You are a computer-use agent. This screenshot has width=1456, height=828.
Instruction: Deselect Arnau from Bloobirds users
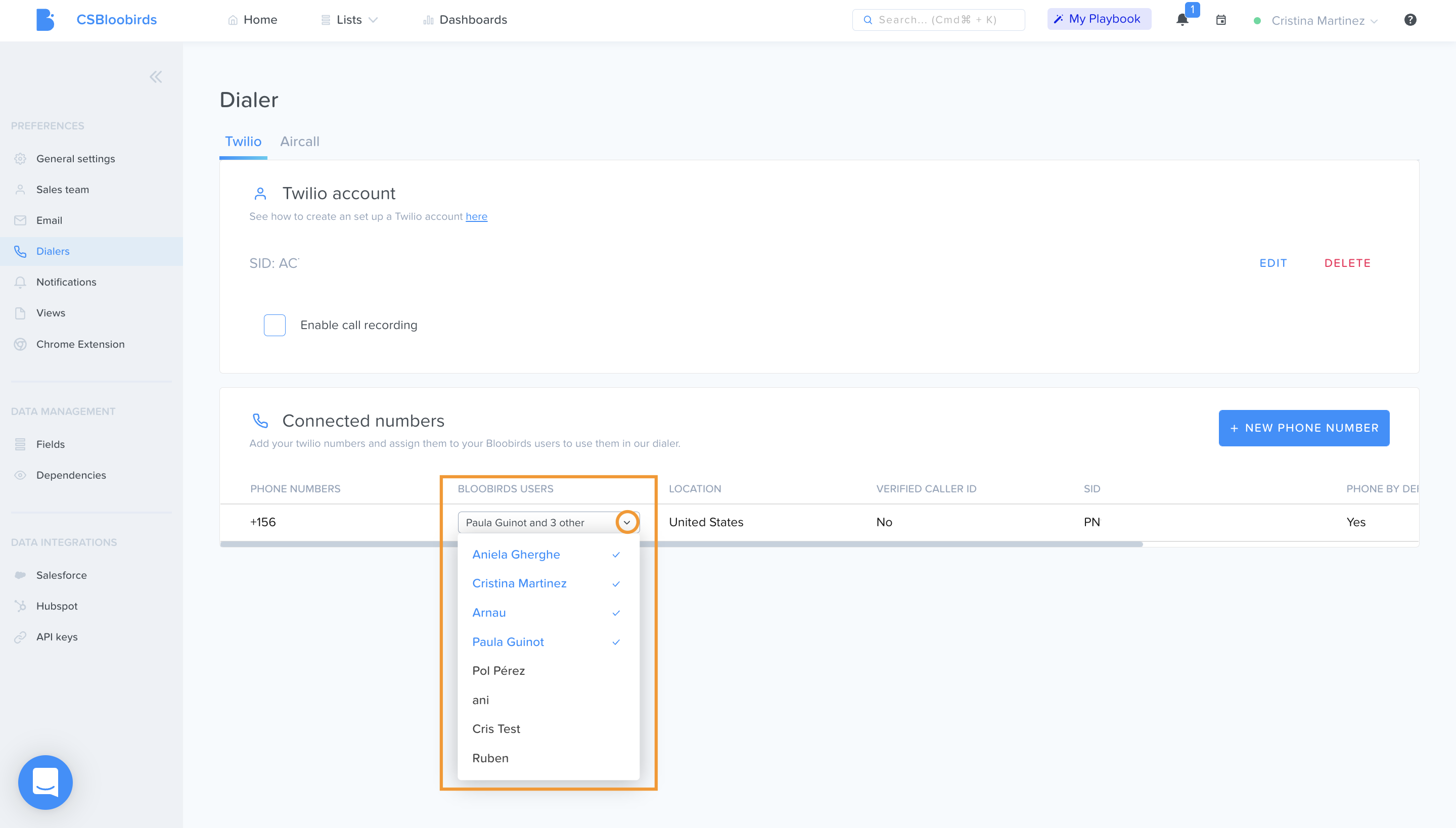(x=548, y=613)
